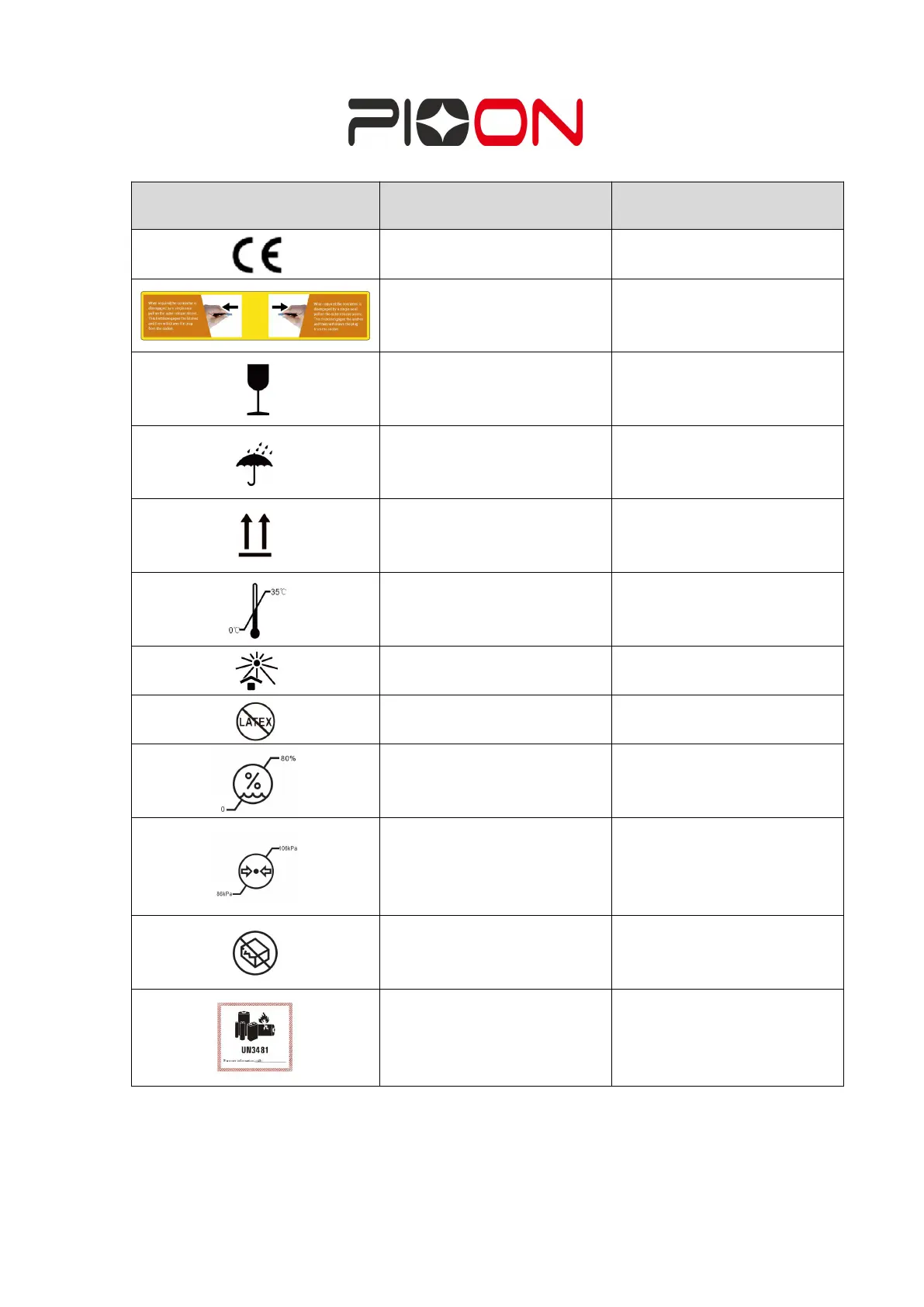Click the empty middle cell beside LATEX symbol
The width and height of the screenshot is (924, 1307).
(495, 719)
